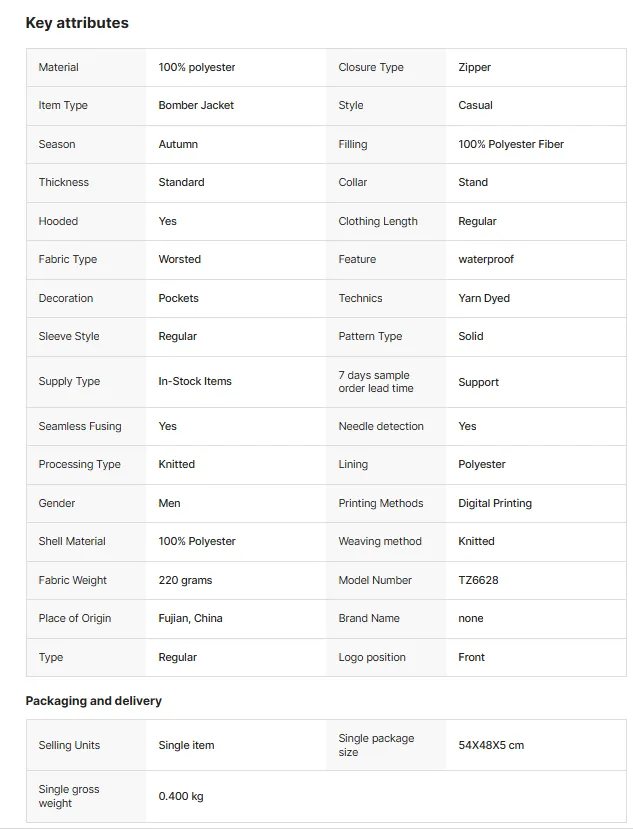The height and width of the screenshot is (829, 633).
Task: Click the Needle detection label
Action: (x=381, y=426)
